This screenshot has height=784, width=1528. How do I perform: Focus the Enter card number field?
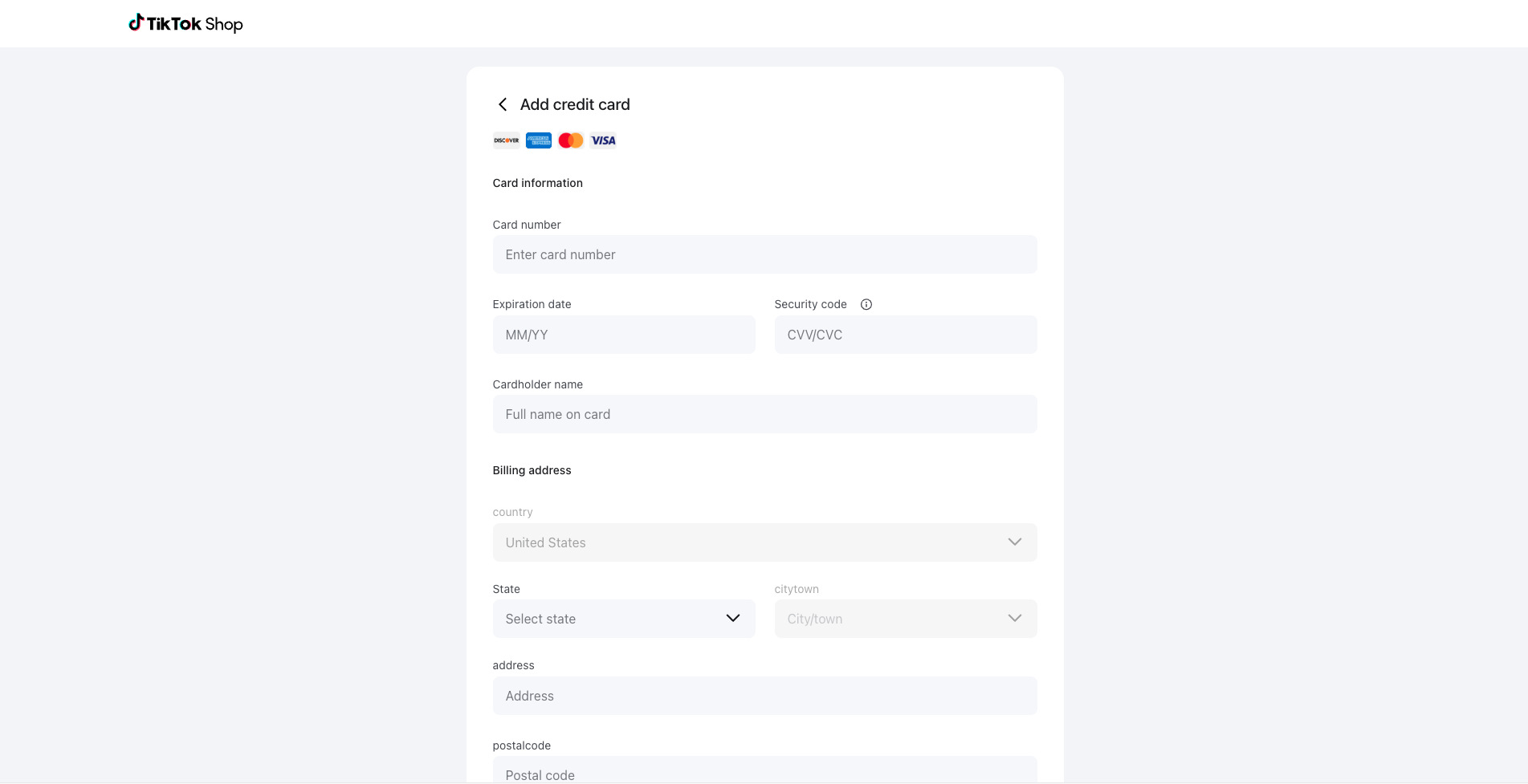(x=764, y=254)
